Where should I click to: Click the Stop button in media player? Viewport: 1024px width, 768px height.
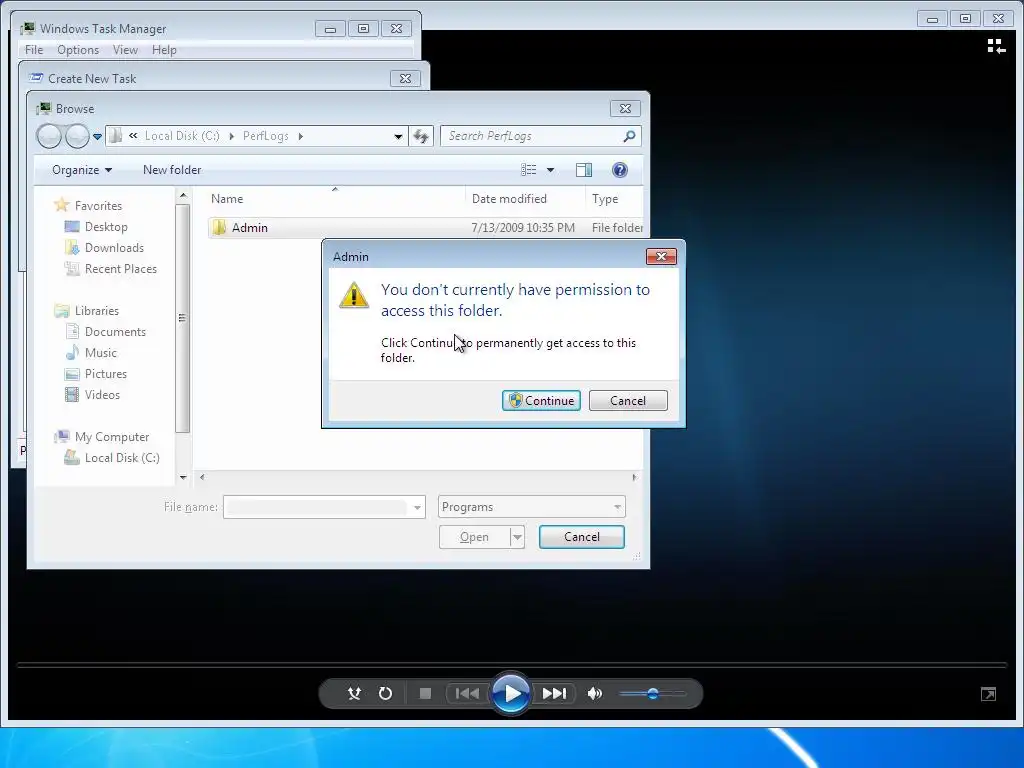tap(425, 693)
